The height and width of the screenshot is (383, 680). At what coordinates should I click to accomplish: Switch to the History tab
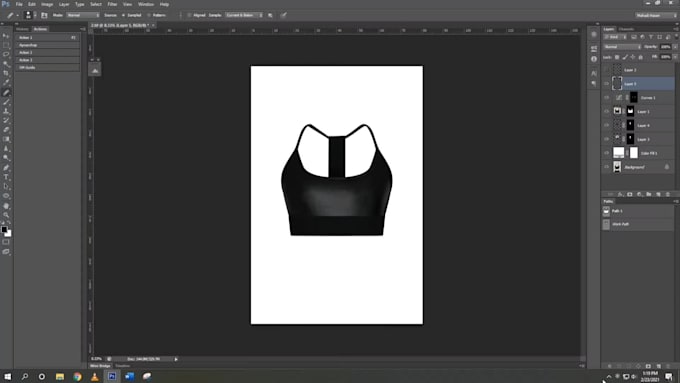point(22,29)
